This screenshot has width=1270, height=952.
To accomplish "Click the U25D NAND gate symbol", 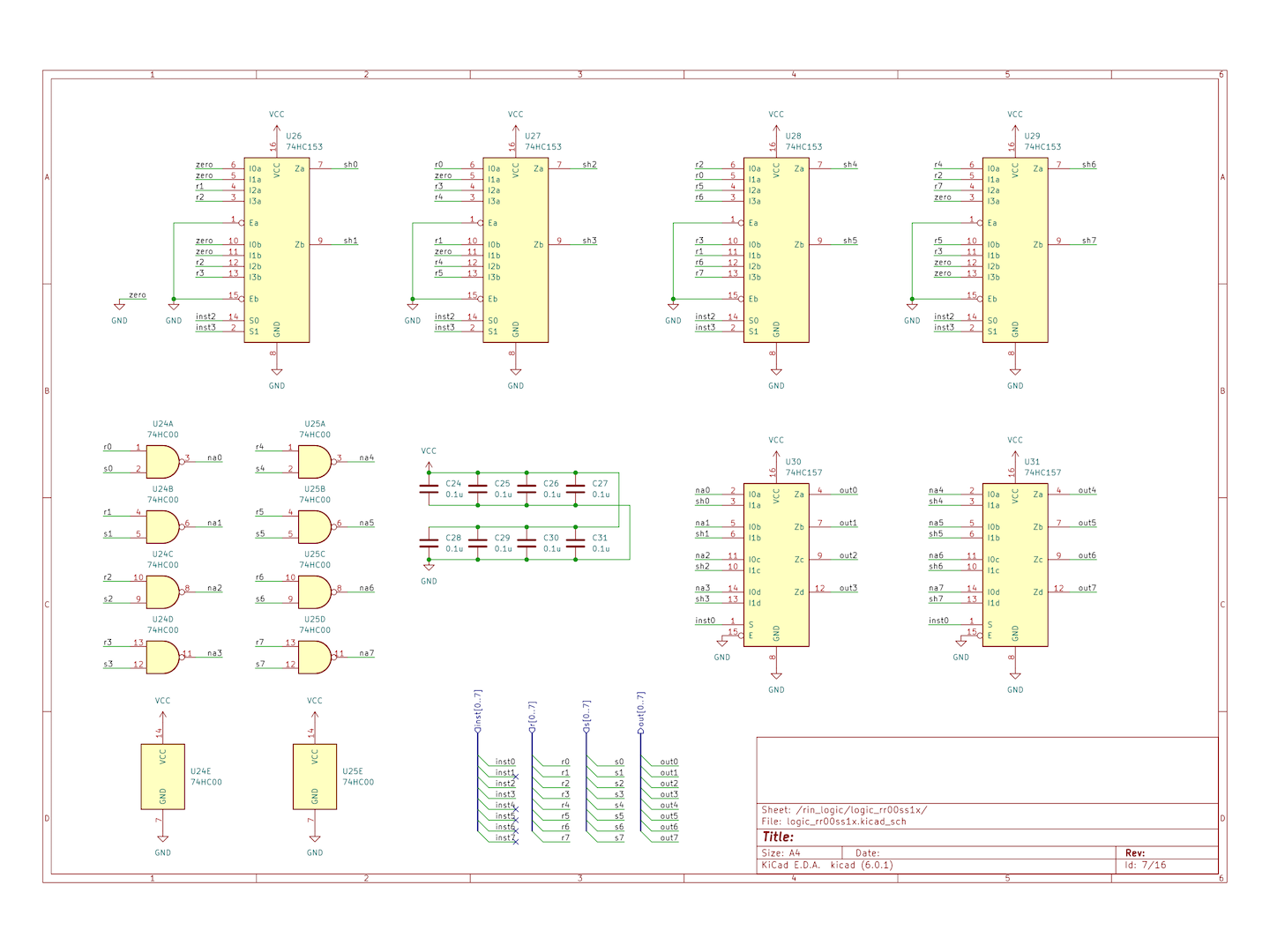I will (314, 658).
